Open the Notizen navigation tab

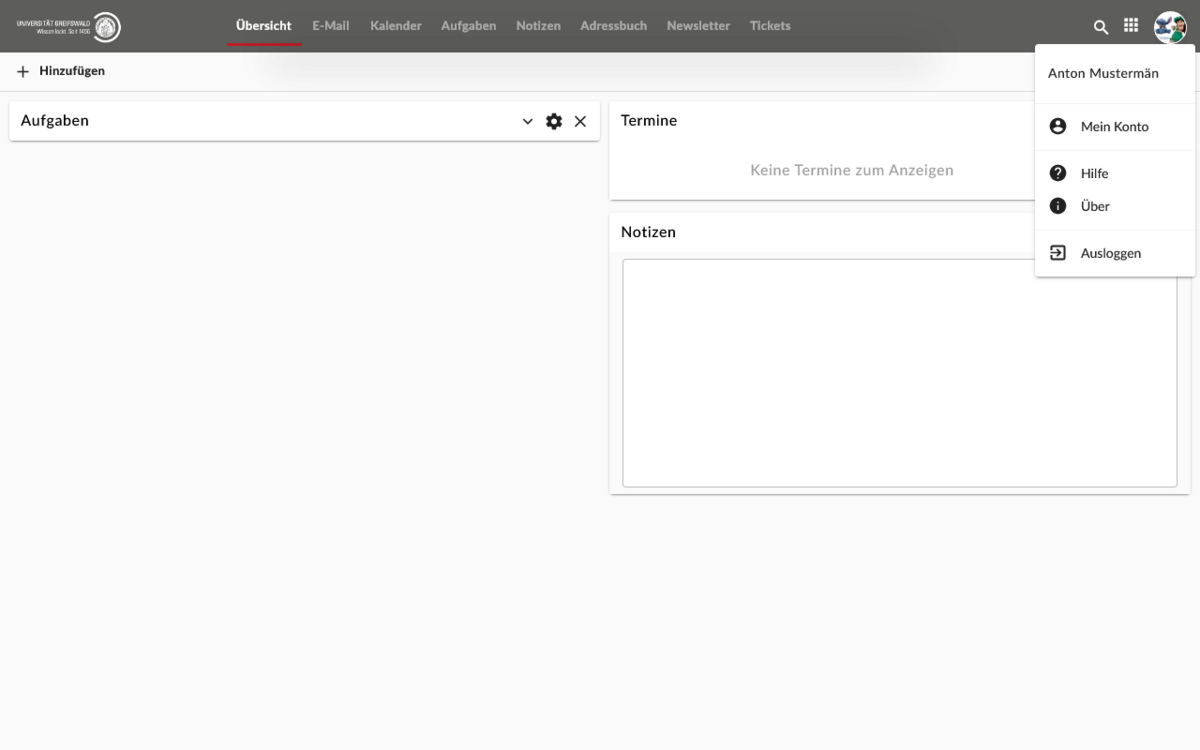pos(538,26)
